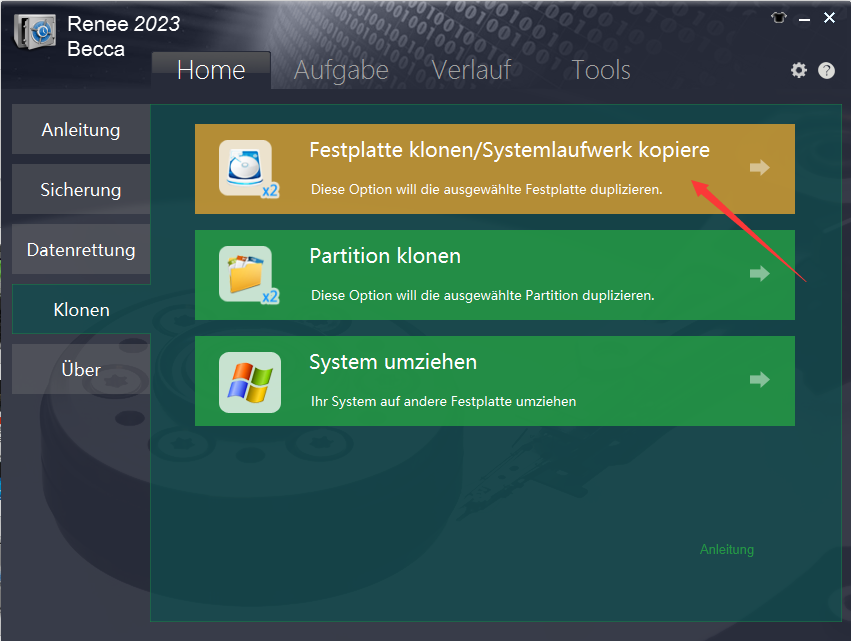Viewport: 851px width, 641px height.
Task: Open settings via the gear icon
Action: 798,70
